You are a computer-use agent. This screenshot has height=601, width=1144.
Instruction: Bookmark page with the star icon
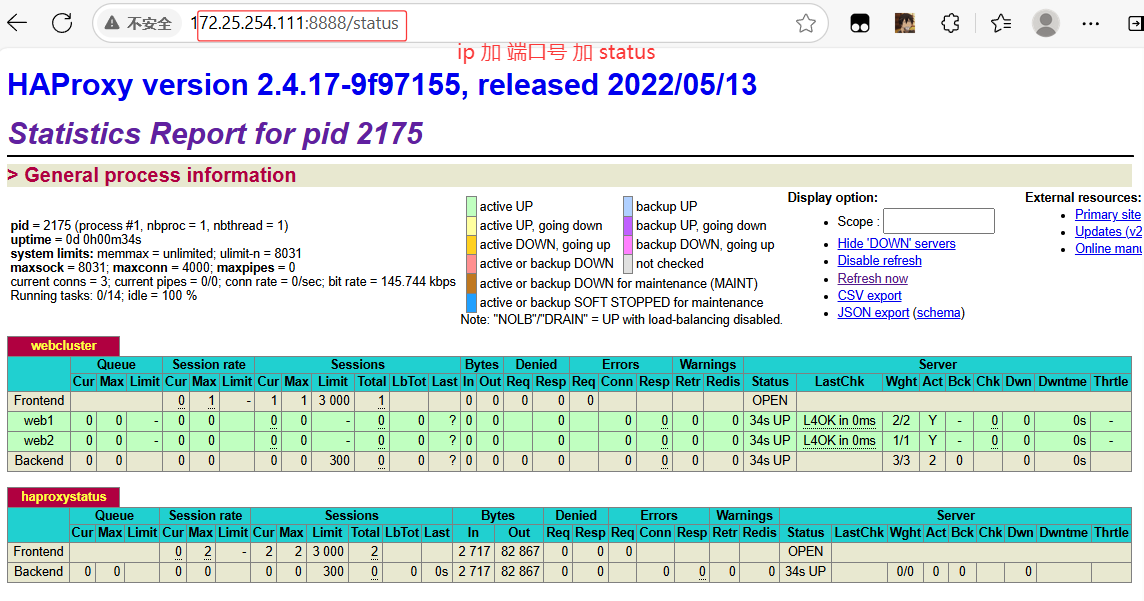(805, 23)
